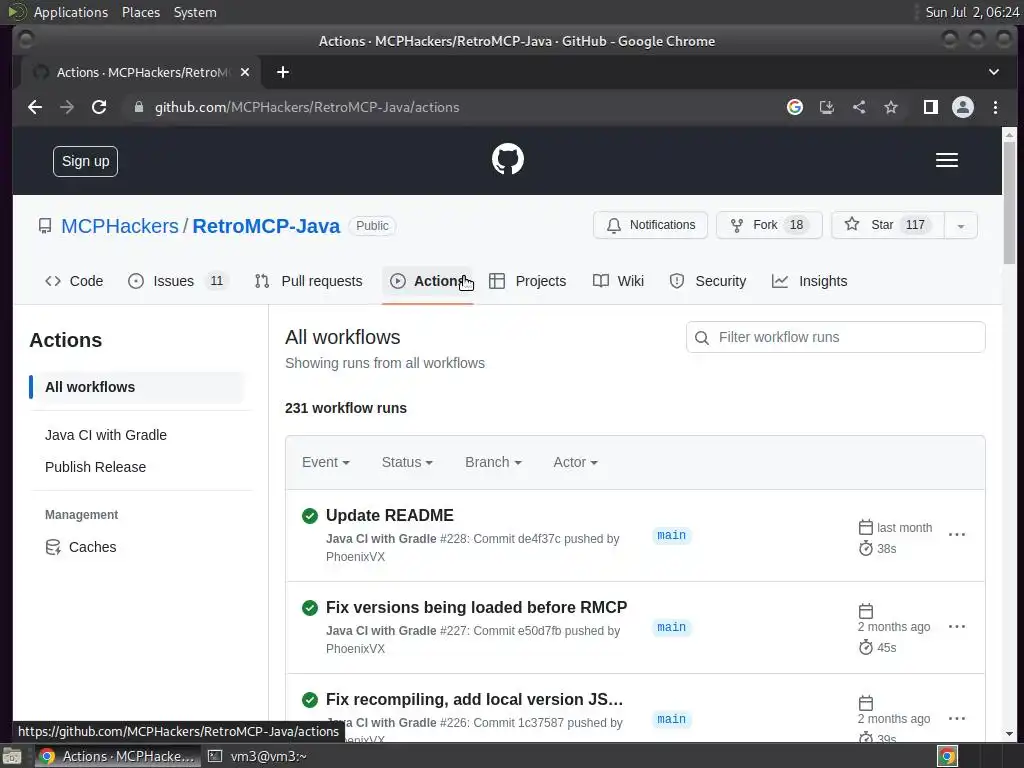Click the repository book icon beside MCPHackers
The image size is (1024, 768).
click(x=44, y=226)
